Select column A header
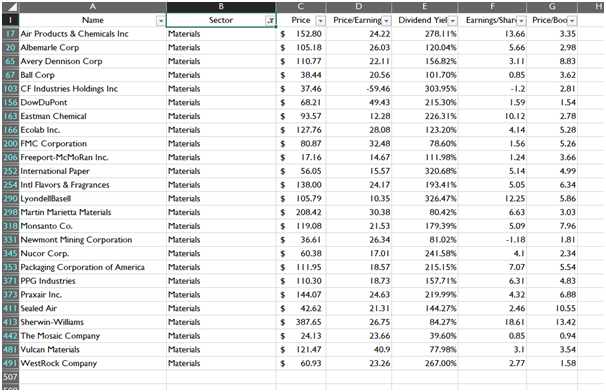606x392 pixels. (93, 7)
